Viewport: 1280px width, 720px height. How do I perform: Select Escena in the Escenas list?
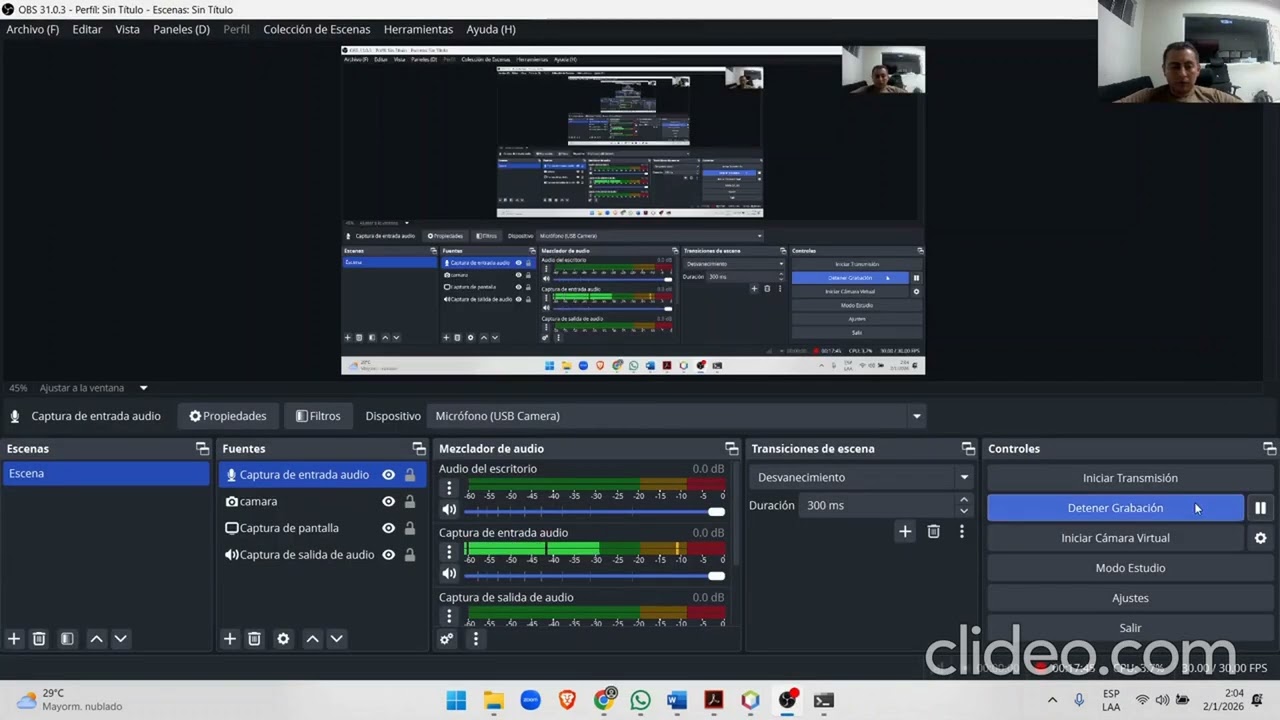pos(106,474)
